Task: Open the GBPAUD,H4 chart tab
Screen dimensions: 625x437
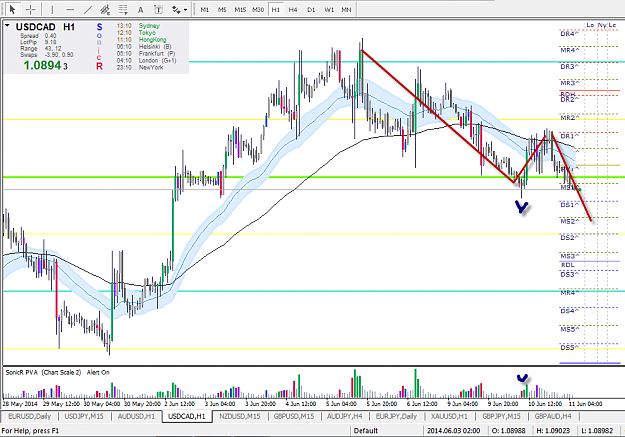Action: (x=553, y=416)
